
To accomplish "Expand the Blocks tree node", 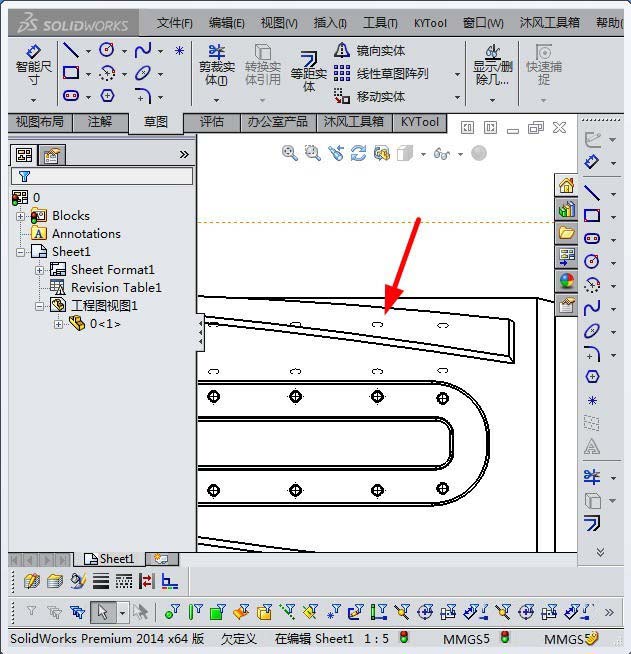I will click(20, 216).
